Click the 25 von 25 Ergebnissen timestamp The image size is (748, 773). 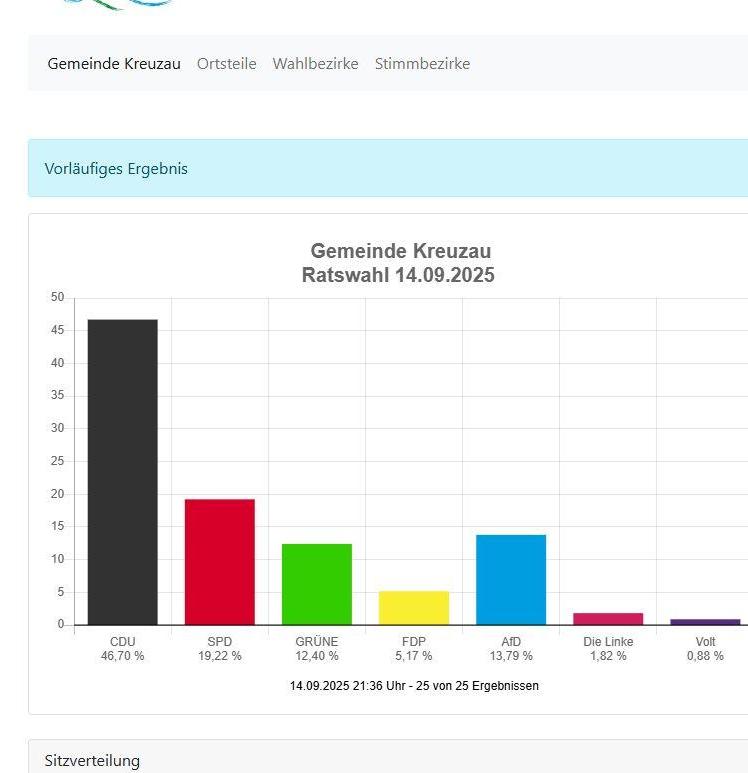[414, 686]
